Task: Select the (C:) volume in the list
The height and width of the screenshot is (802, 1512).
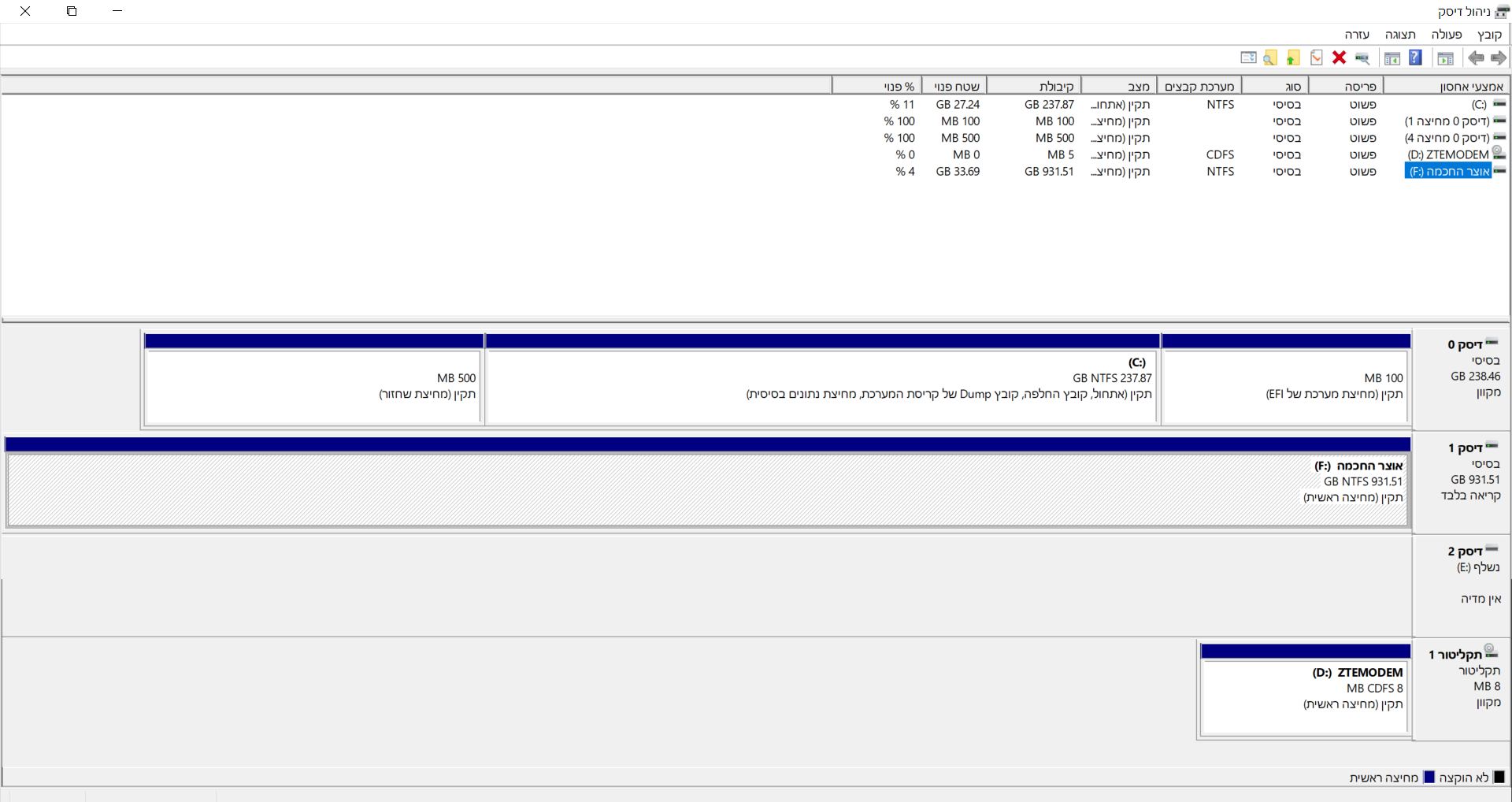Action: 1479,105
